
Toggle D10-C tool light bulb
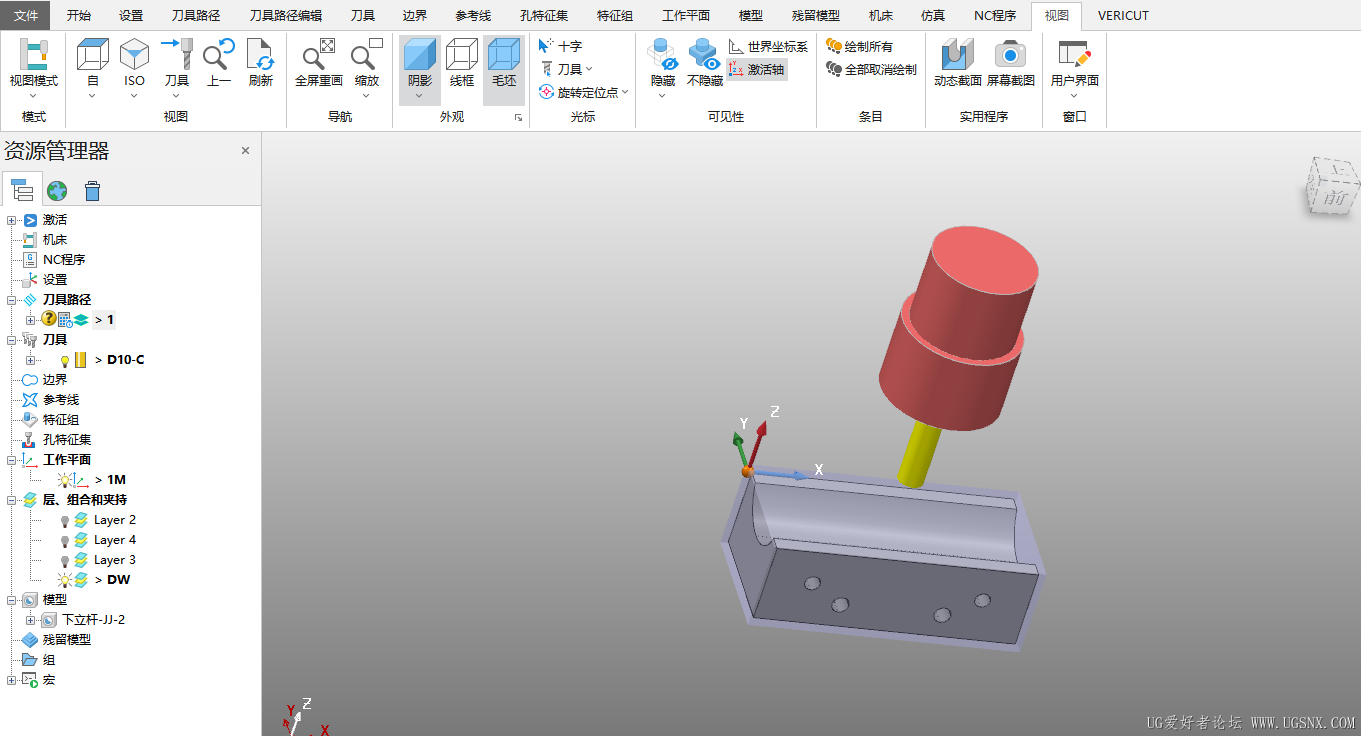65,360
